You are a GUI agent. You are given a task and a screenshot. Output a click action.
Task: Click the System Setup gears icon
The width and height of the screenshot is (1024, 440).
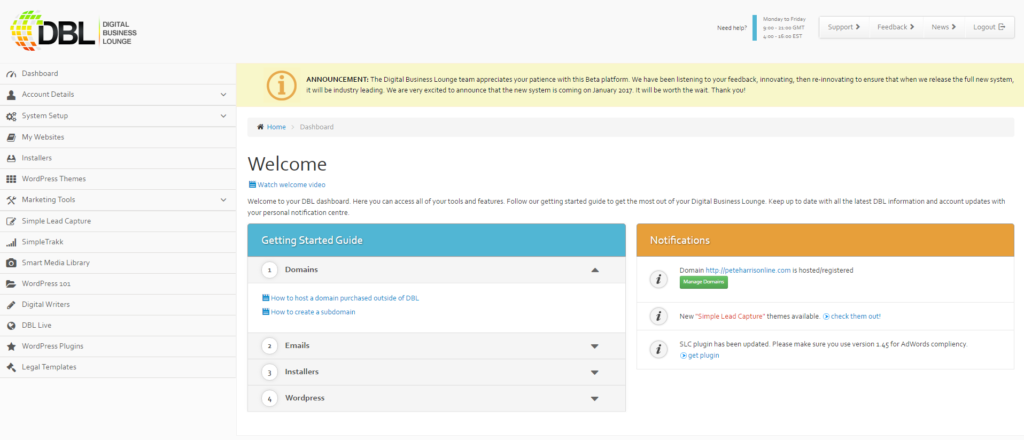[x=11, y=116]
